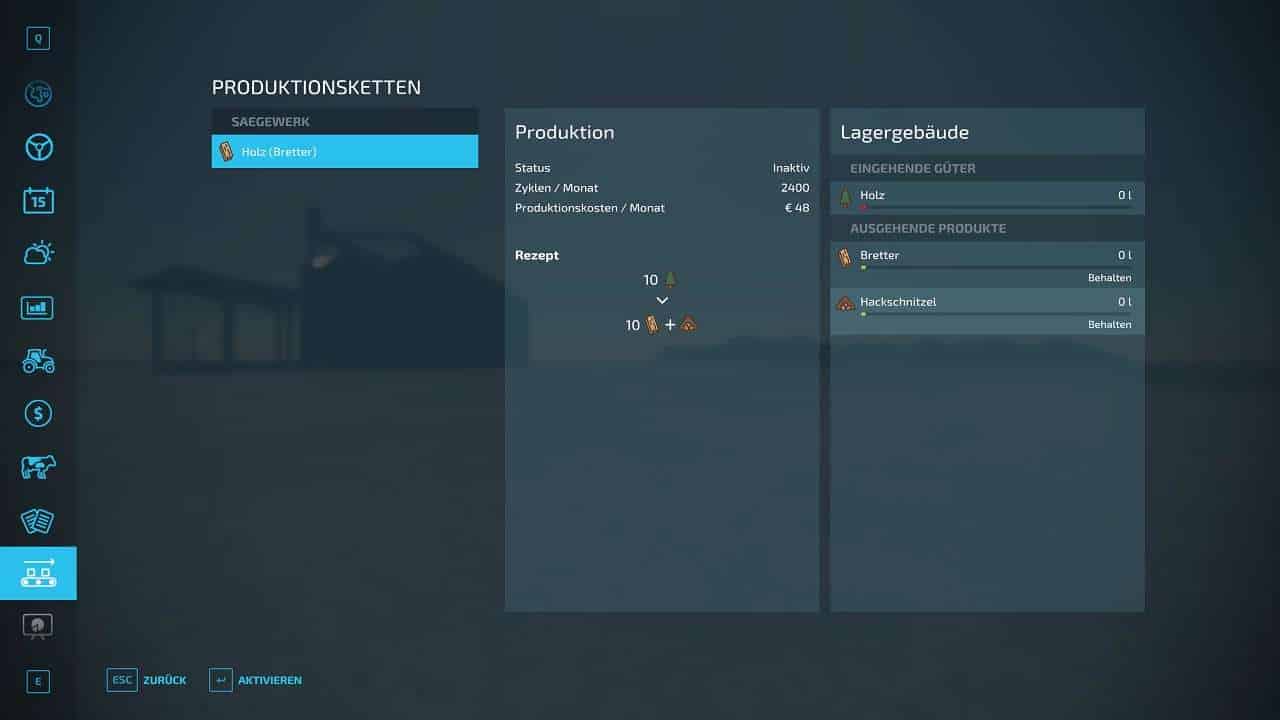Click the Holz incoming goods fill bar
The image size is (1280, 720).
pyautogui.click(x=995, y=208)
